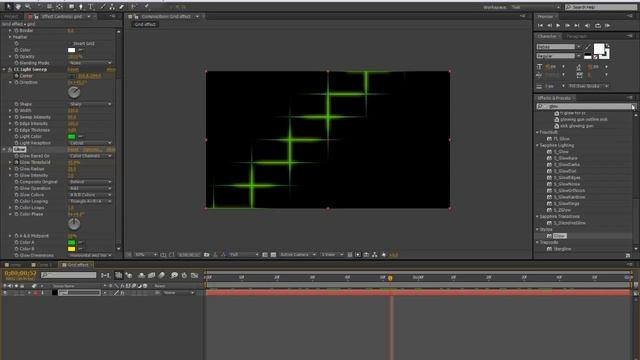The width and height of the screenshot is (640, 360).
Task: Select the Character panel tab
Action: 547,36
